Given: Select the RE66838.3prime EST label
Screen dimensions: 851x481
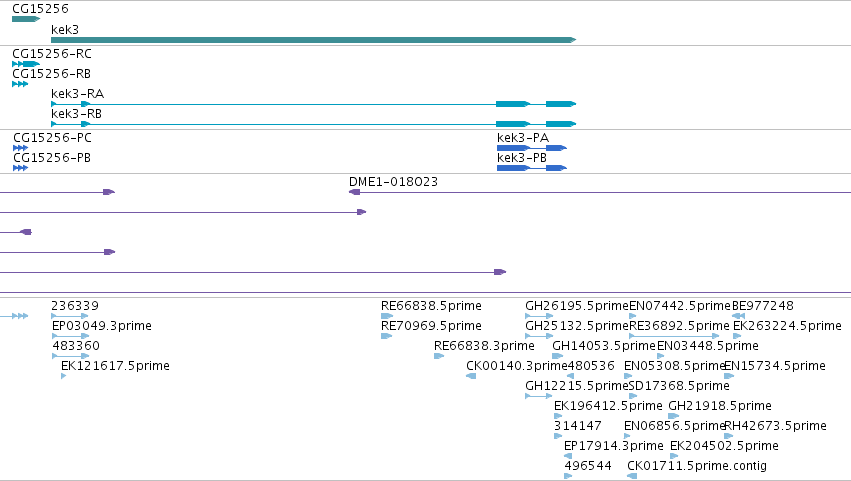Looking at the screenshot, I should (x=484, y=346).
